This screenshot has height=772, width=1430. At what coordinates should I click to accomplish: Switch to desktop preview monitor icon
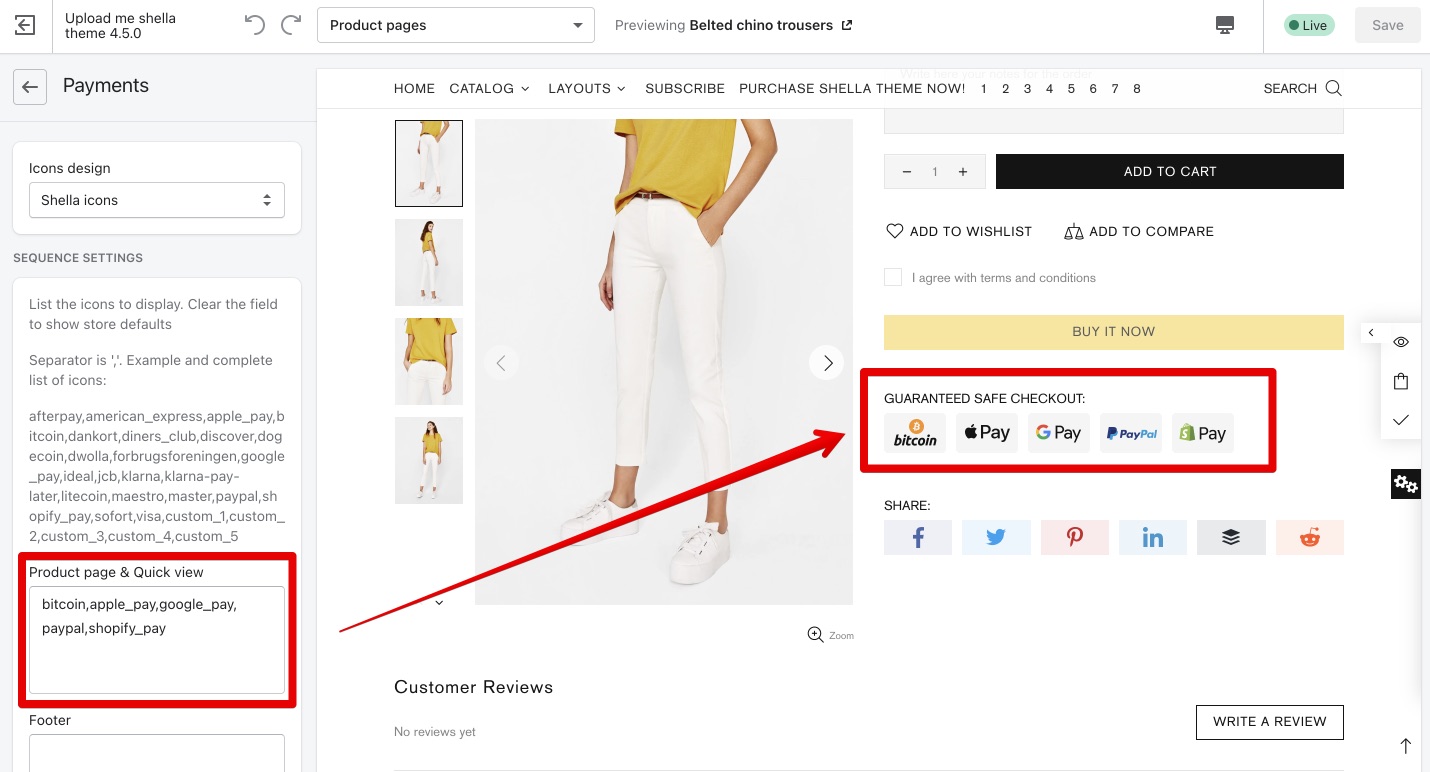(1225, 25)
